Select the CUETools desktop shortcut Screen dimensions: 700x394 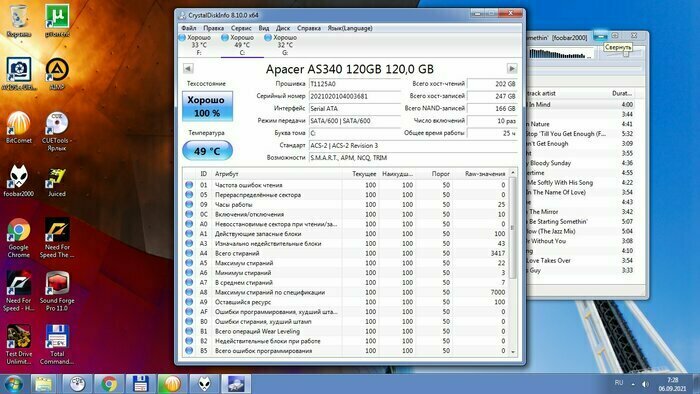click(57, 131)
